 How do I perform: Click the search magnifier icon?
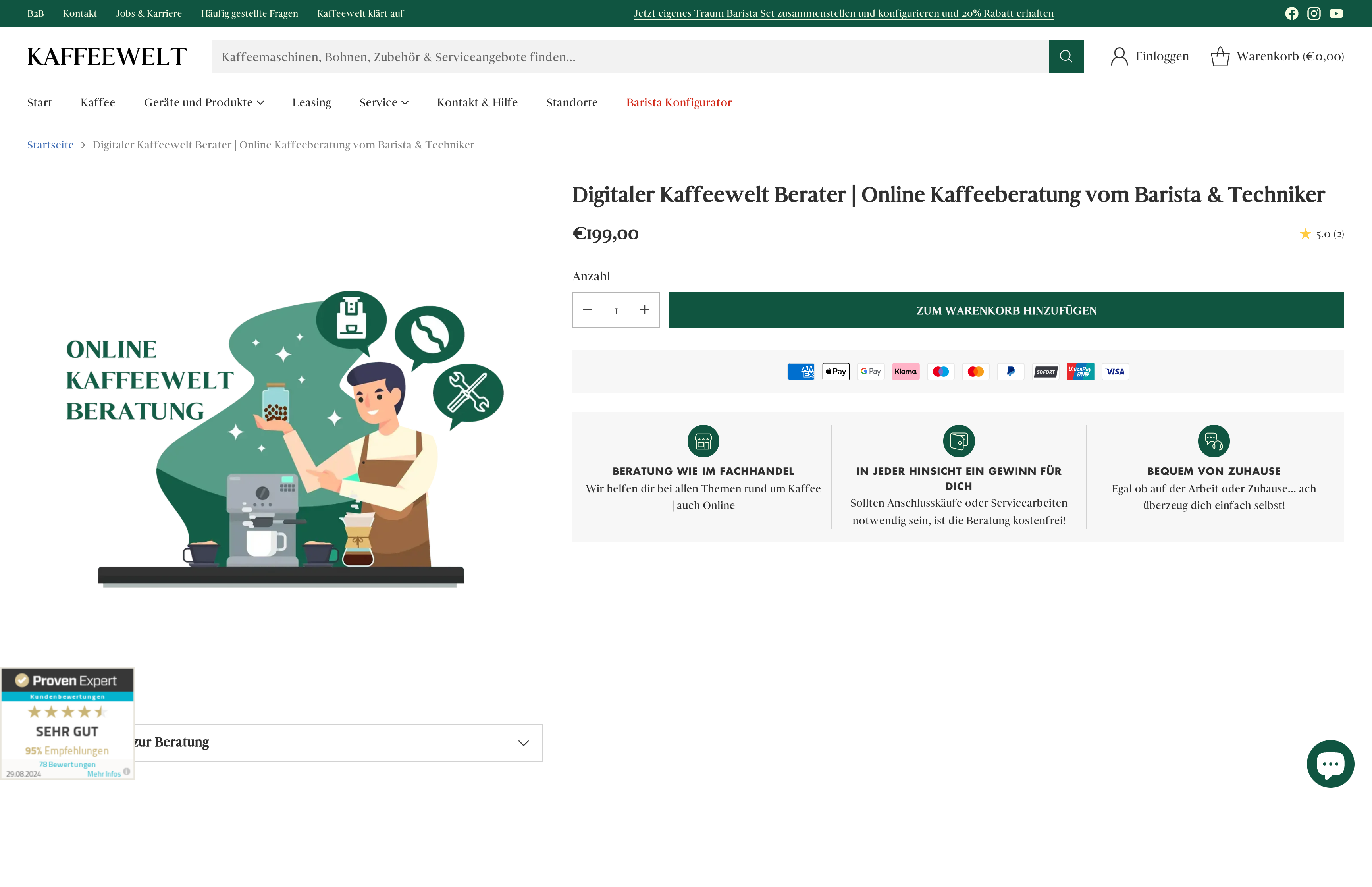[x=1066, y=56]
